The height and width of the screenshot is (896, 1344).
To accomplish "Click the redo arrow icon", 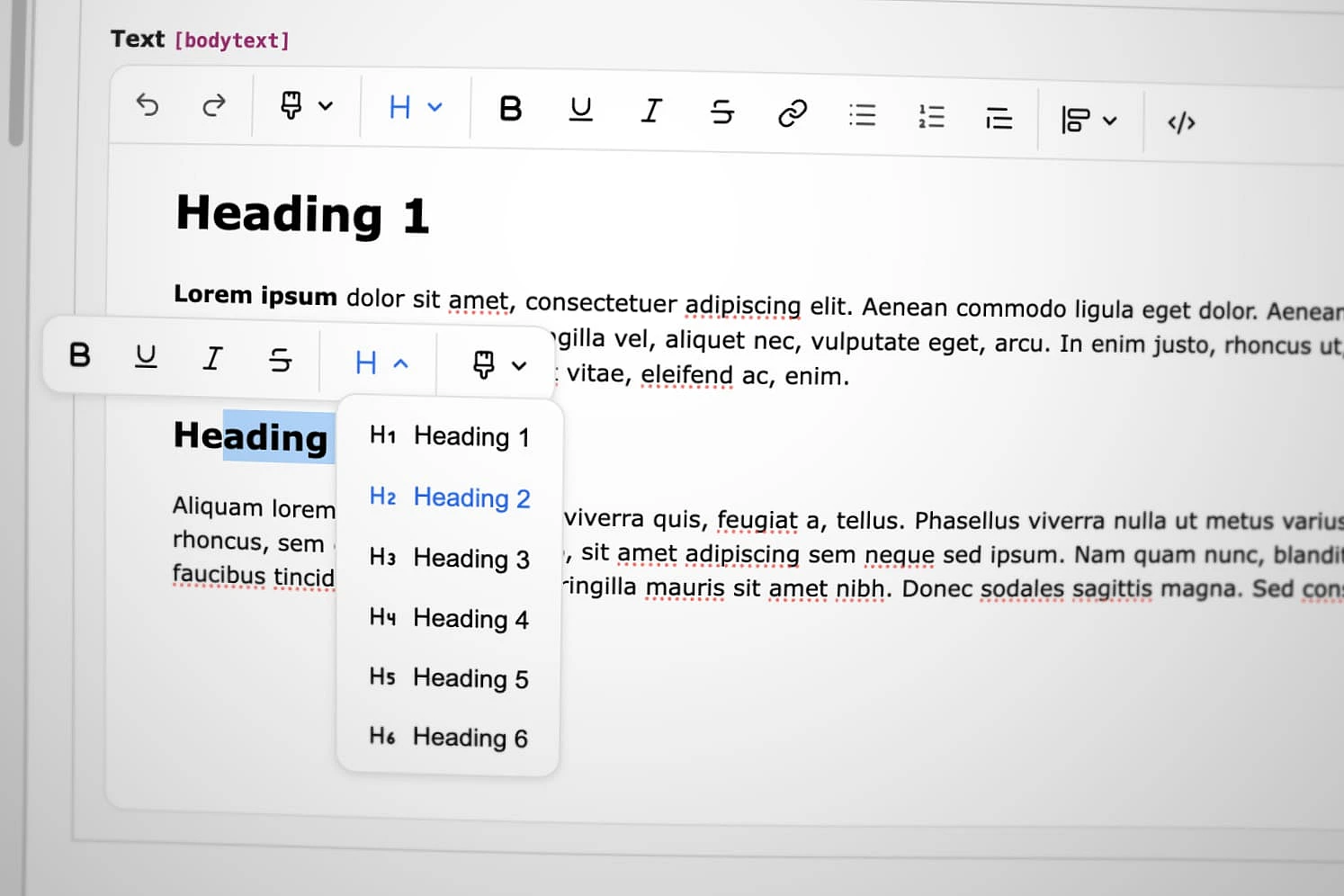I will (x=214, y=106).
